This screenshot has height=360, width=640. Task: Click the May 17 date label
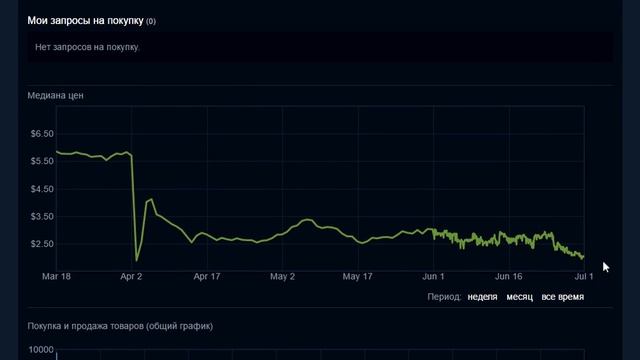click(x=358, y=276)
